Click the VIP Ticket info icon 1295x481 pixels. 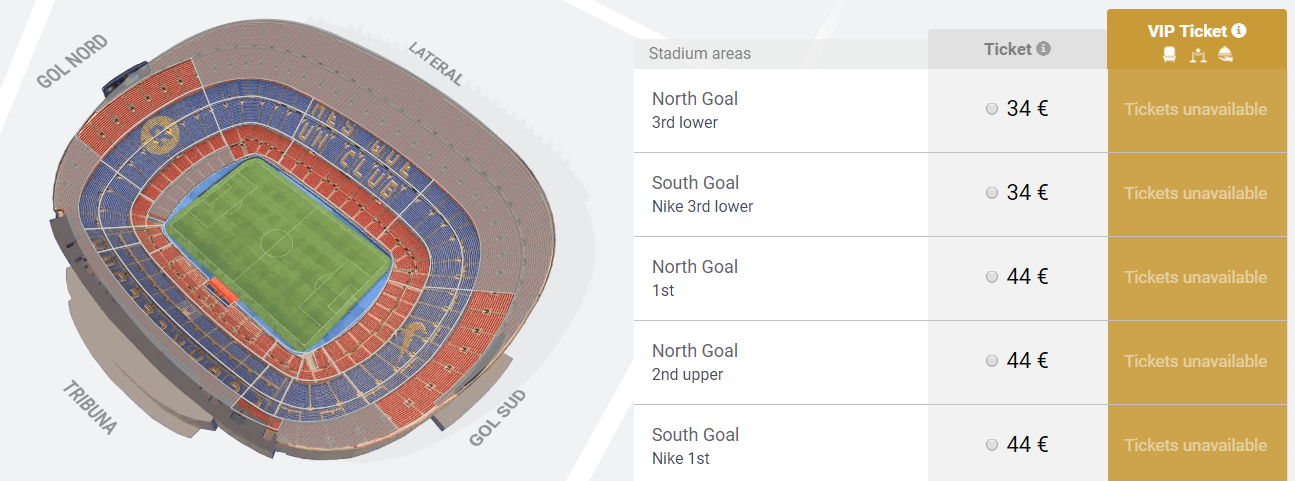point(1239,31)
